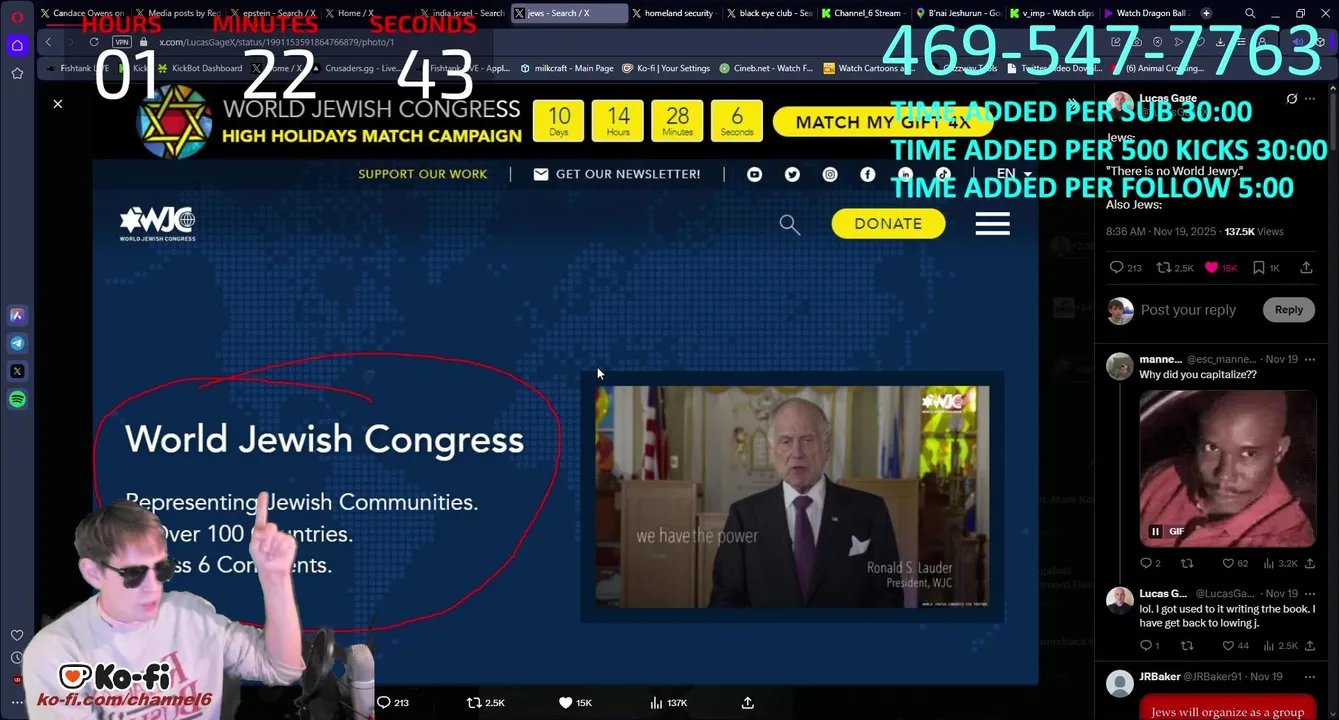Screen dimensions: 1339x720
Task: Open the 'Ko-fi | Your Settings' bookmark
Action: click(x=666, y=68)
